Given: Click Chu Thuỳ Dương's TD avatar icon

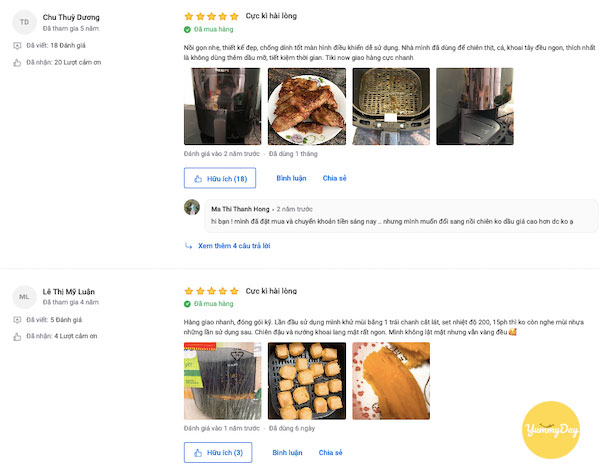Looking at the screenshot, I should point(24,22).
